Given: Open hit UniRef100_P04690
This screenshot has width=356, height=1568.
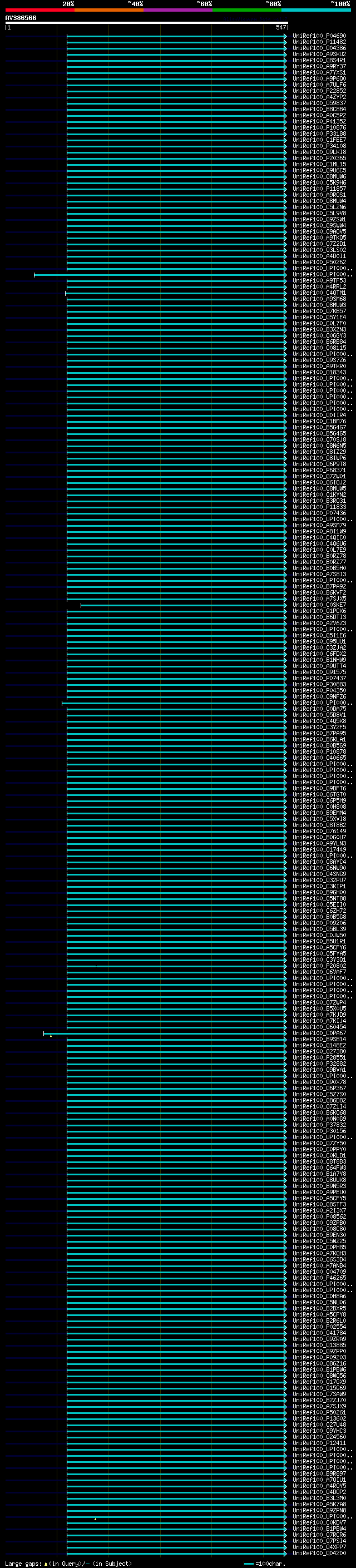Looking at the screenshot, I should point(319,36).
